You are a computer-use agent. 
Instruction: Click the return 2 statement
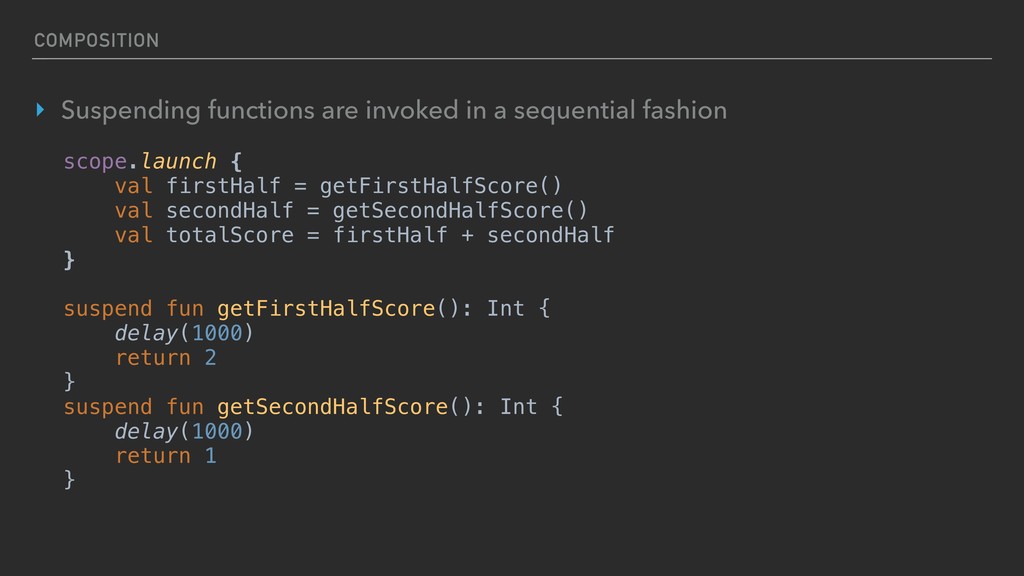point(165,357)
